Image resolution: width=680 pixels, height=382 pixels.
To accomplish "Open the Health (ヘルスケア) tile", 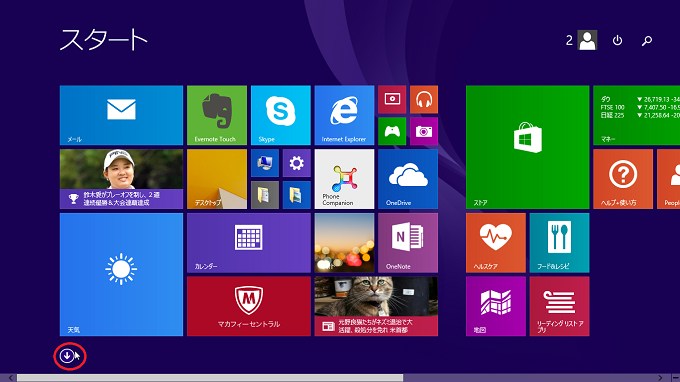I will (x=496, y=243).
